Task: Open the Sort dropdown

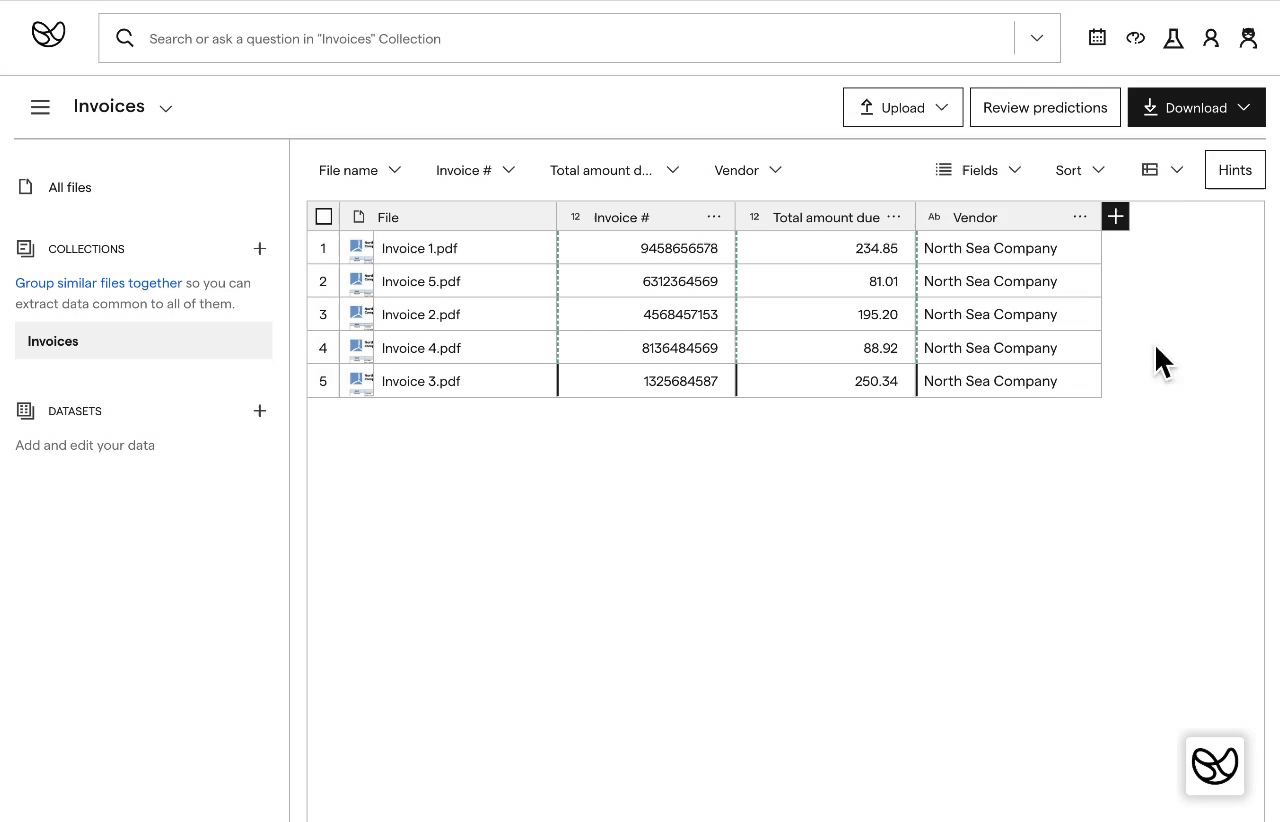Action: pos(1080,170)
